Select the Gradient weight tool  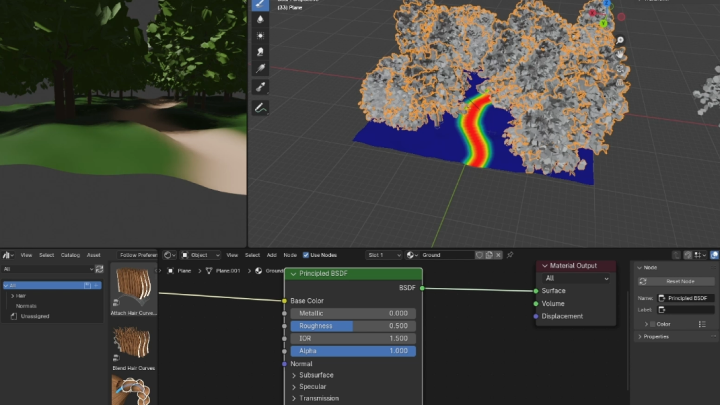click(x=260, y=68)
